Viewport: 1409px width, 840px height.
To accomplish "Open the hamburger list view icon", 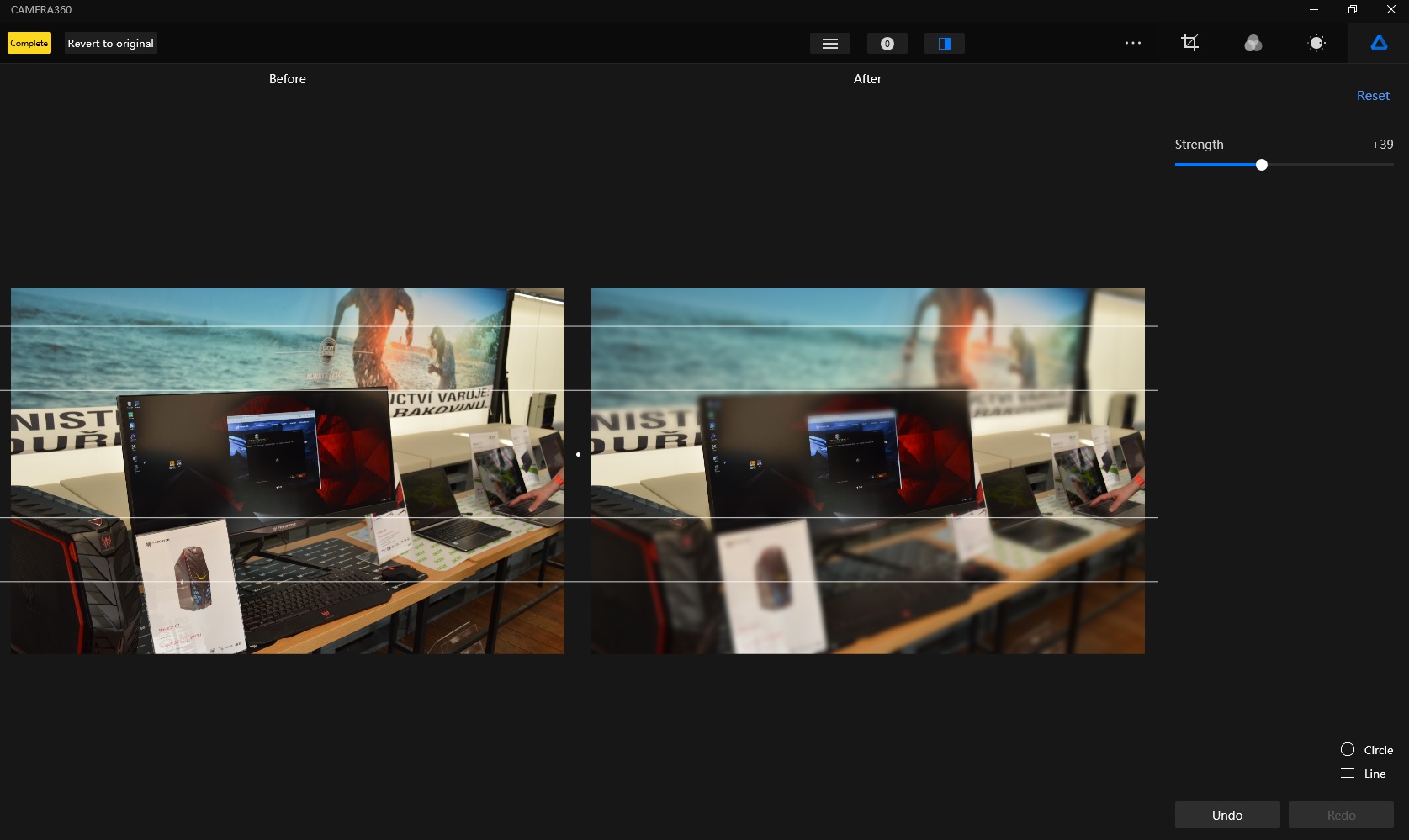I will click(x=829, y=44).
